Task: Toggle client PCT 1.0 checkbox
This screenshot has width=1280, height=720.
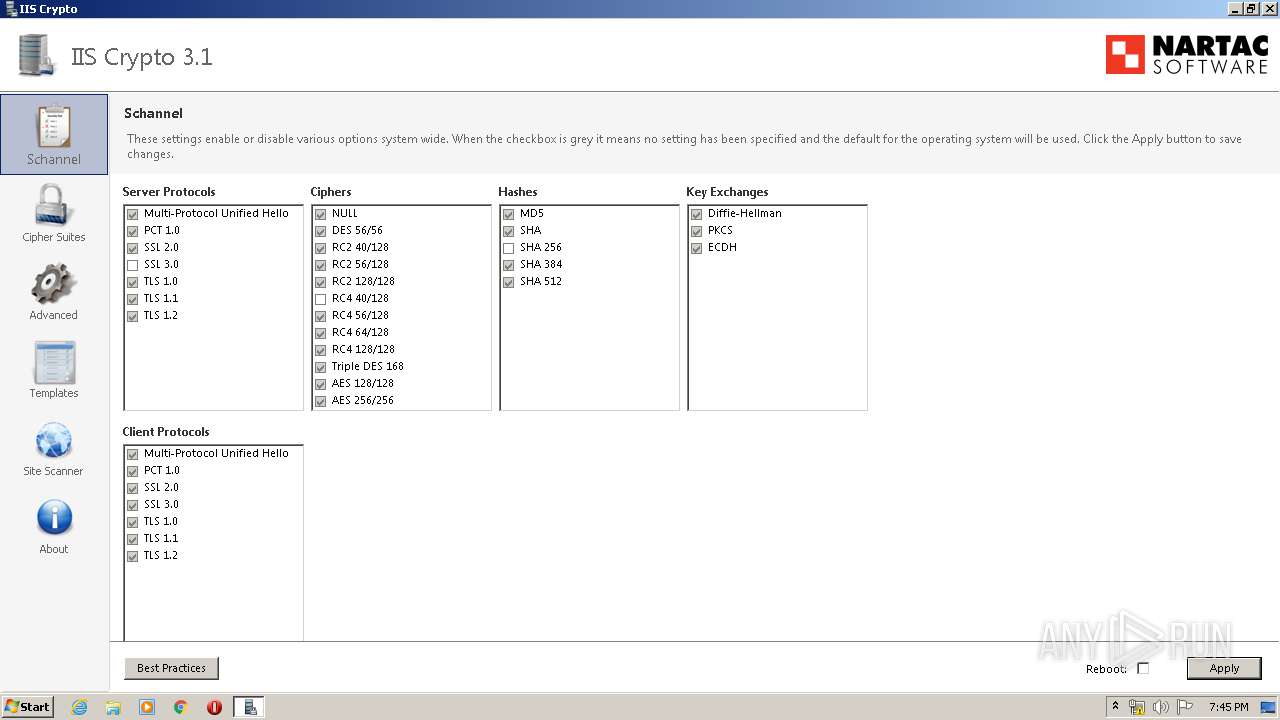Action: pyautogui.click(x=132, y=471)
